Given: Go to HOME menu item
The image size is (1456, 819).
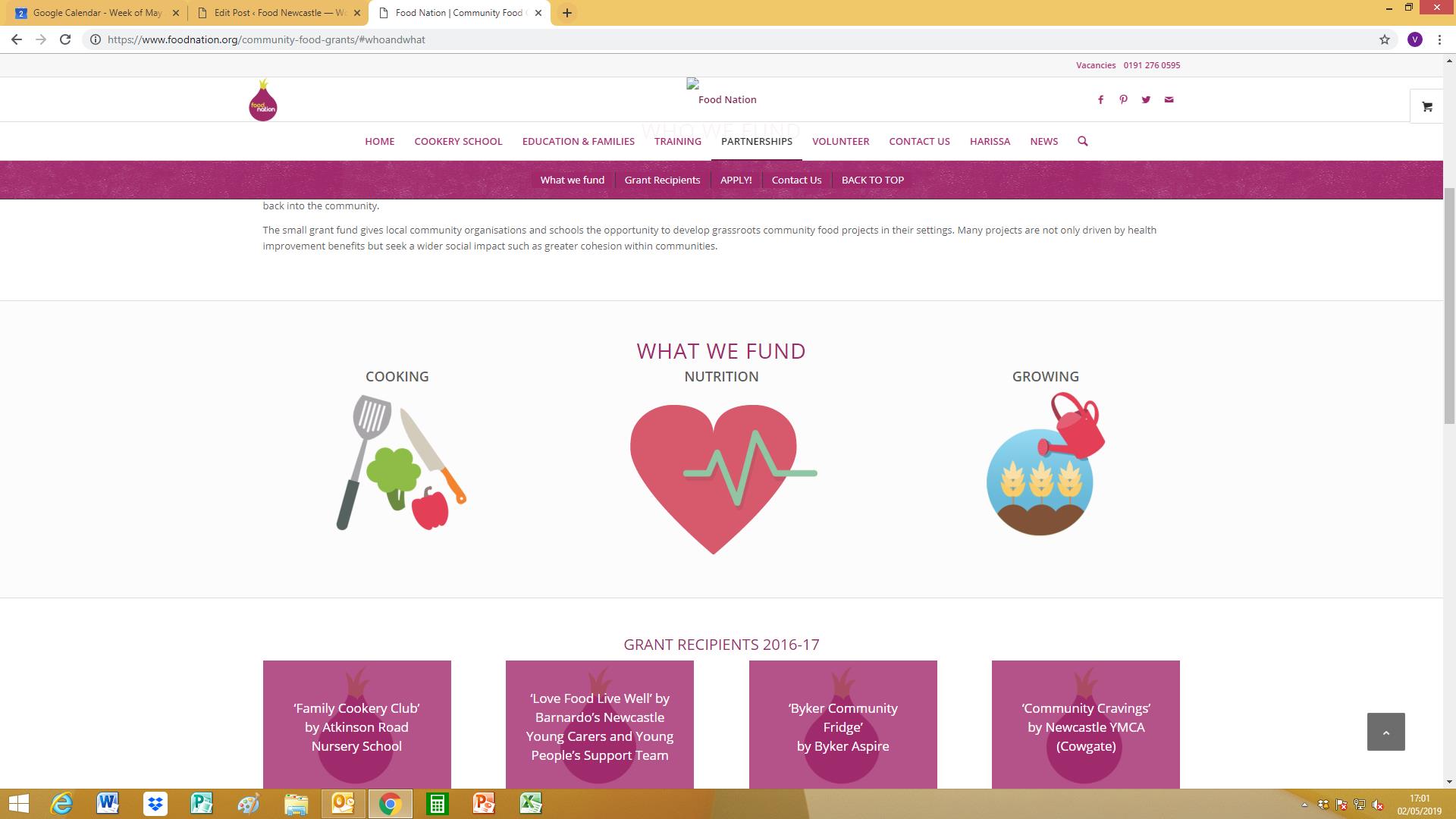Looking at the screenshot, I should (x=379, y=141).
